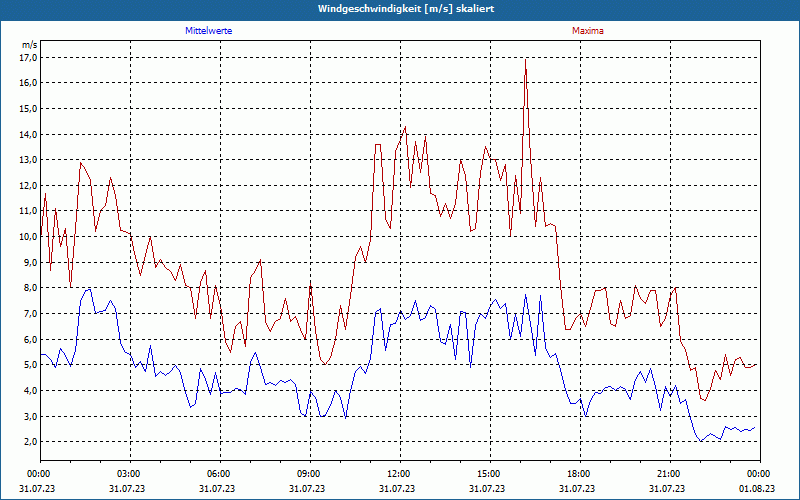This screenshot has height=500, width=800.
Task: Click the 4,0 y-axis value
Action: tap(31, 390)
